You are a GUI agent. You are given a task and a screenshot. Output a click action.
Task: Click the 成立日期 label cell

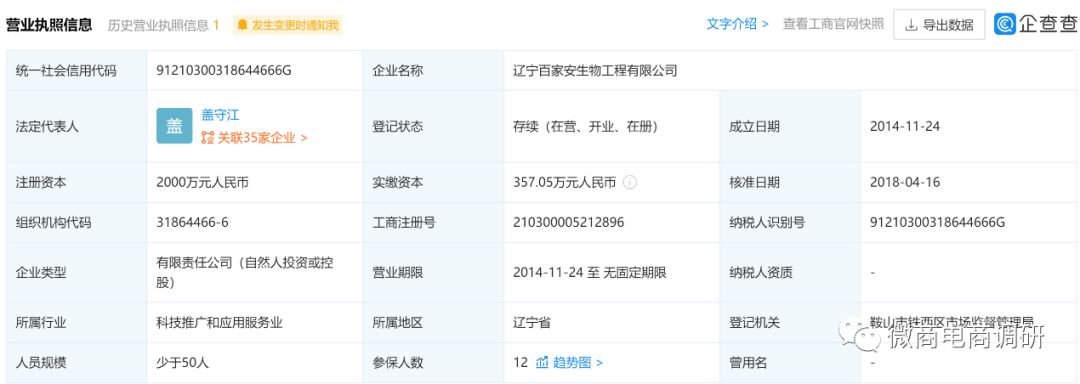[x=790, y=127]
